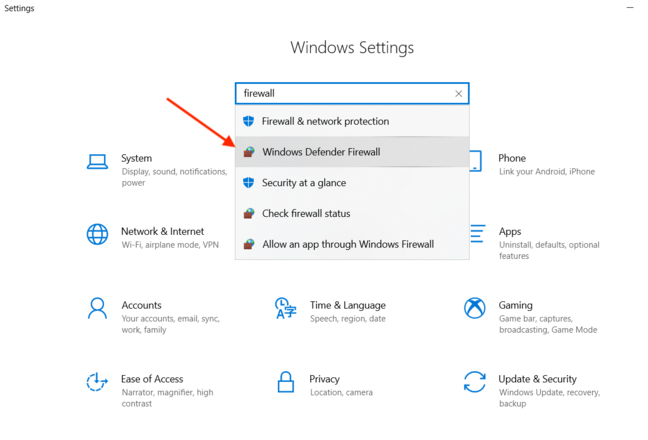Open Phone settings category
The width and height of the screenshot is (648, 440).
pos(533,164)
